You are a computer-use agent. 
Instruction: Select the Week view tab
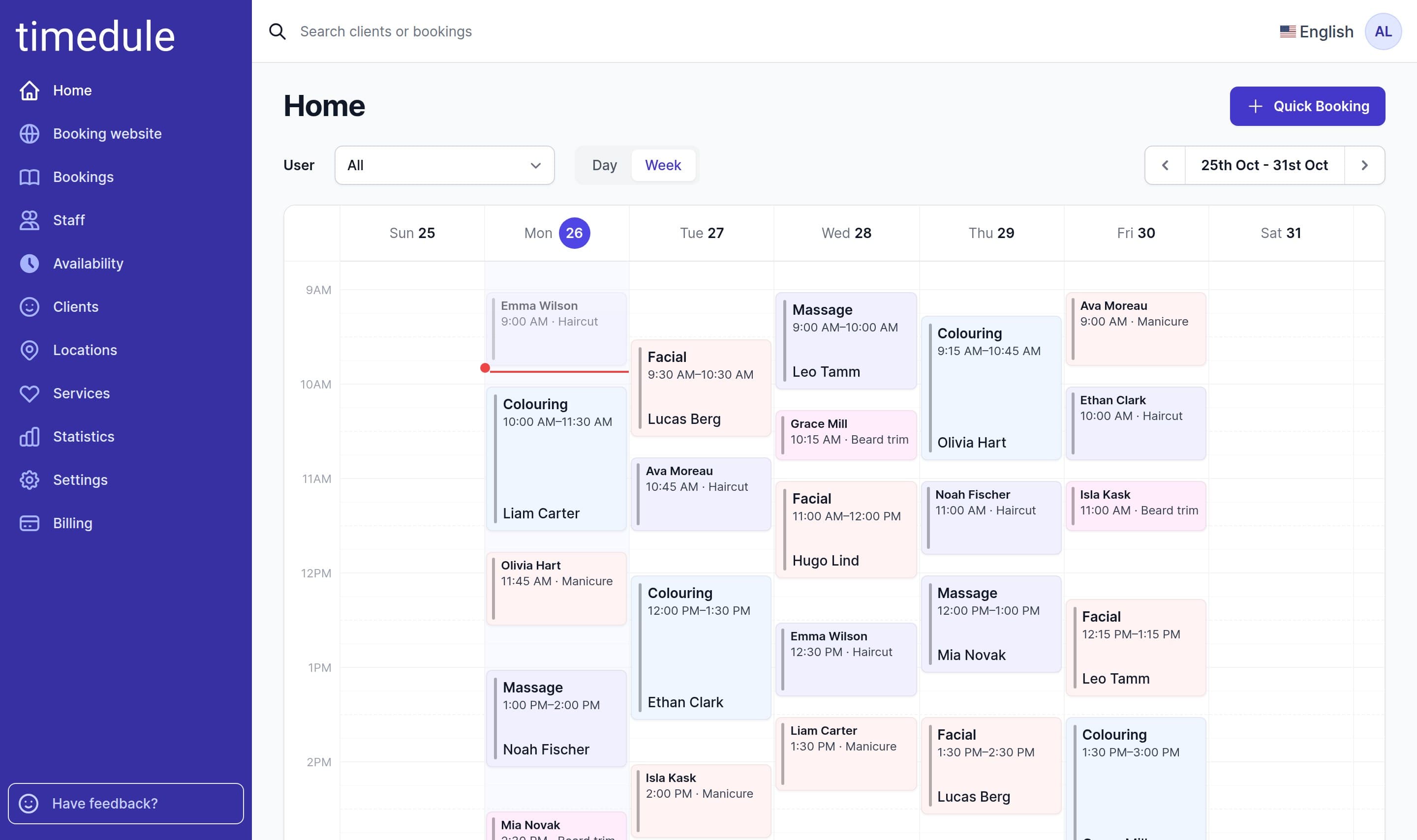(663, 165)
